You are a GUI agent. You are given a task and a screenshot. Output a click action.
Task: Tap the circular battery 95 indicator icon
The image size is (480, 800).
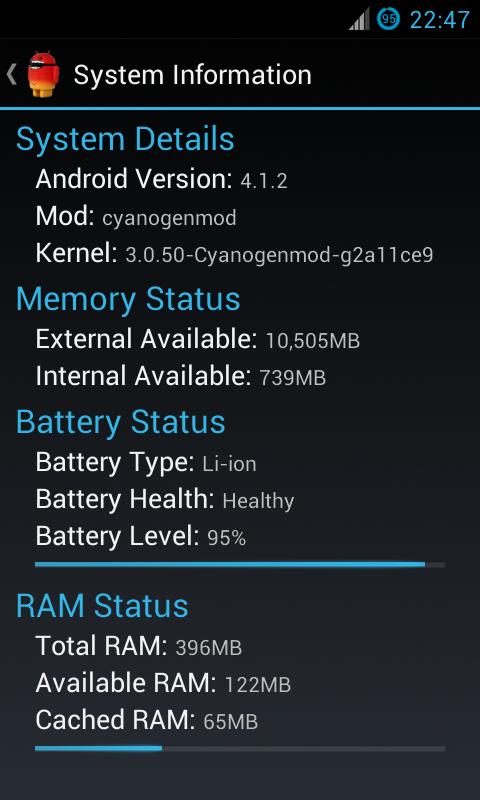pyautogui.click(x=389, y=19)
